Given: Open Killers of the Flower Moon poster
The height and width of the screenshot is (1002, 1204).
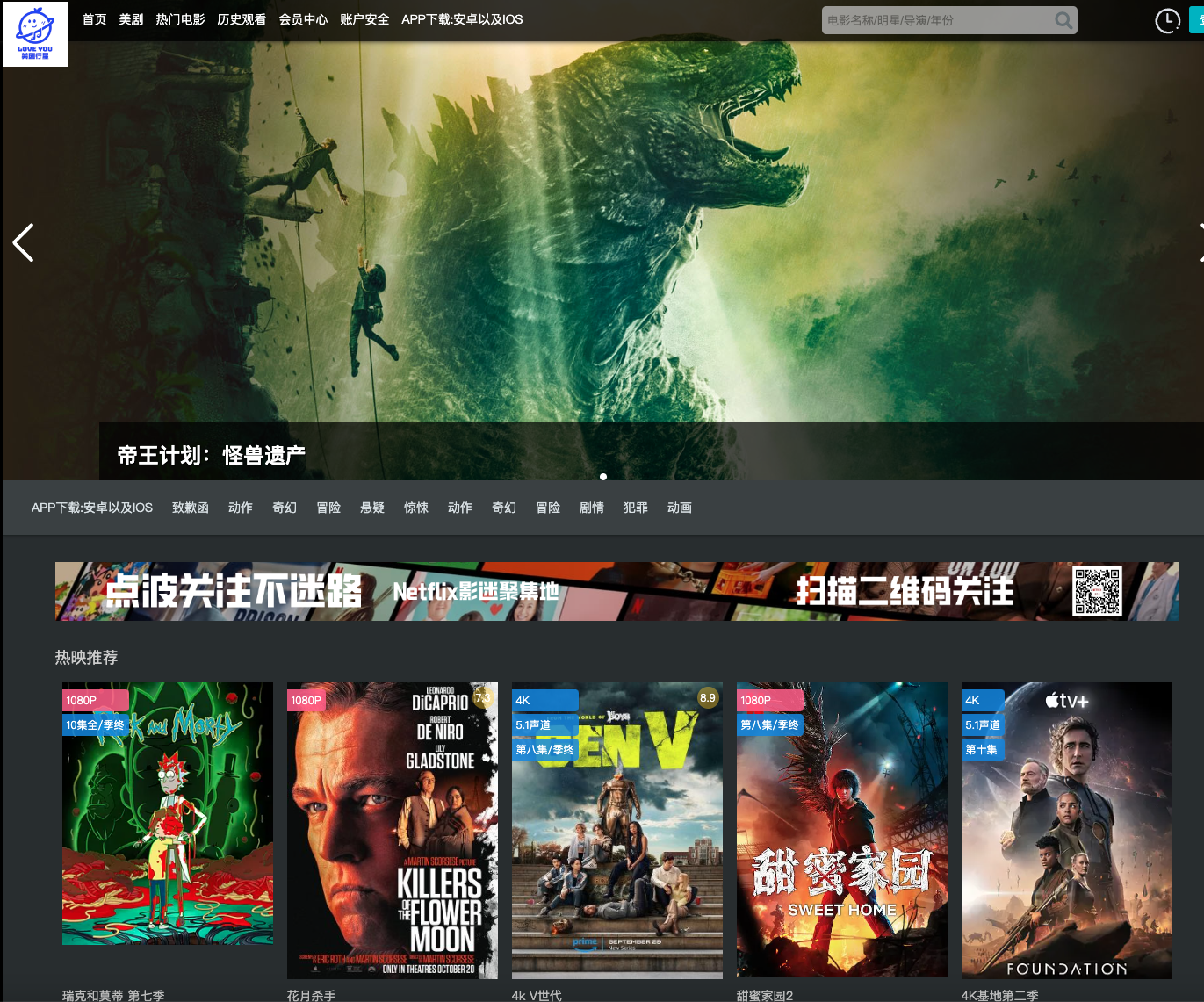Looking at the screenshot, I should coord(393,830).
